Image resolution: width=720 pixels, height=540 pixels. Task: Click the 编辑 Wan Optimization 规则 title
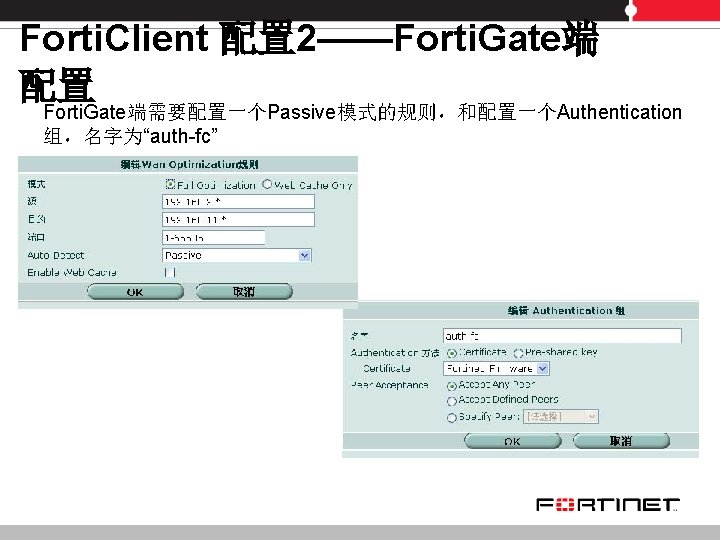pyautogui.click(x=190, y=164)
